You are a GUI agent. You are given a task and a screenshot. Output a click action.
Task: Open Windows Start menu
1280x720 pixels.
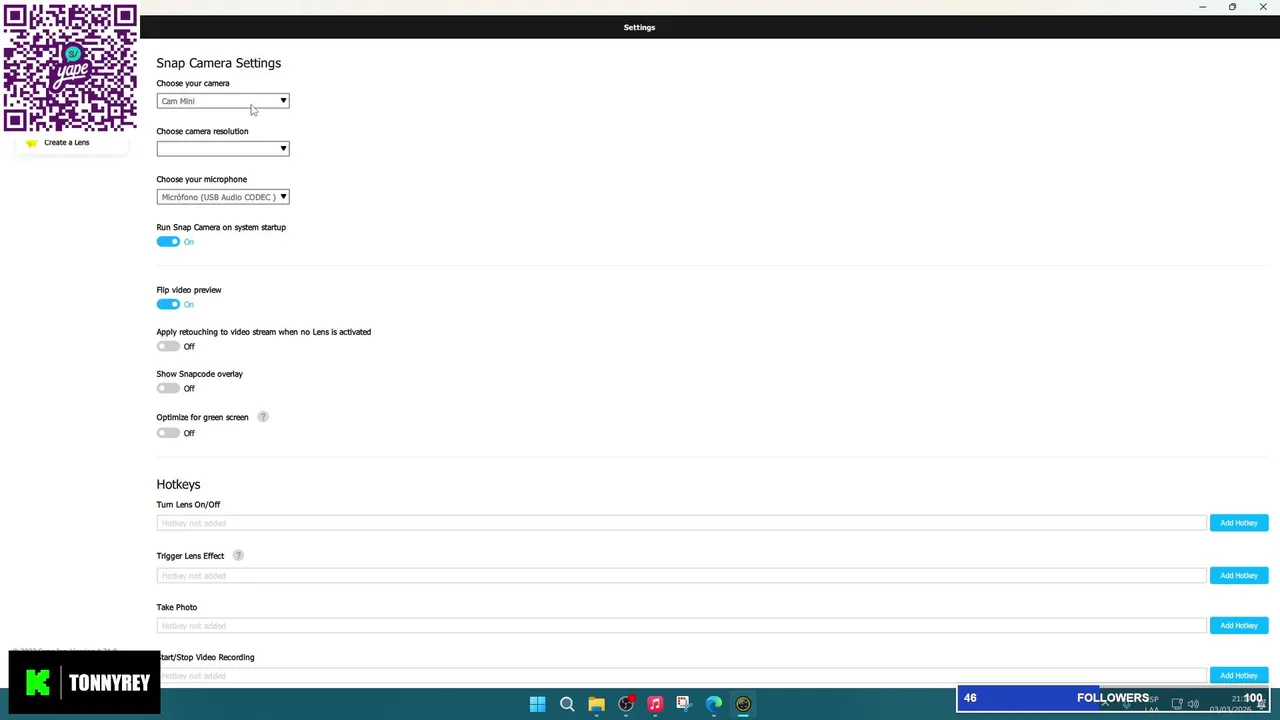(537, 704)
